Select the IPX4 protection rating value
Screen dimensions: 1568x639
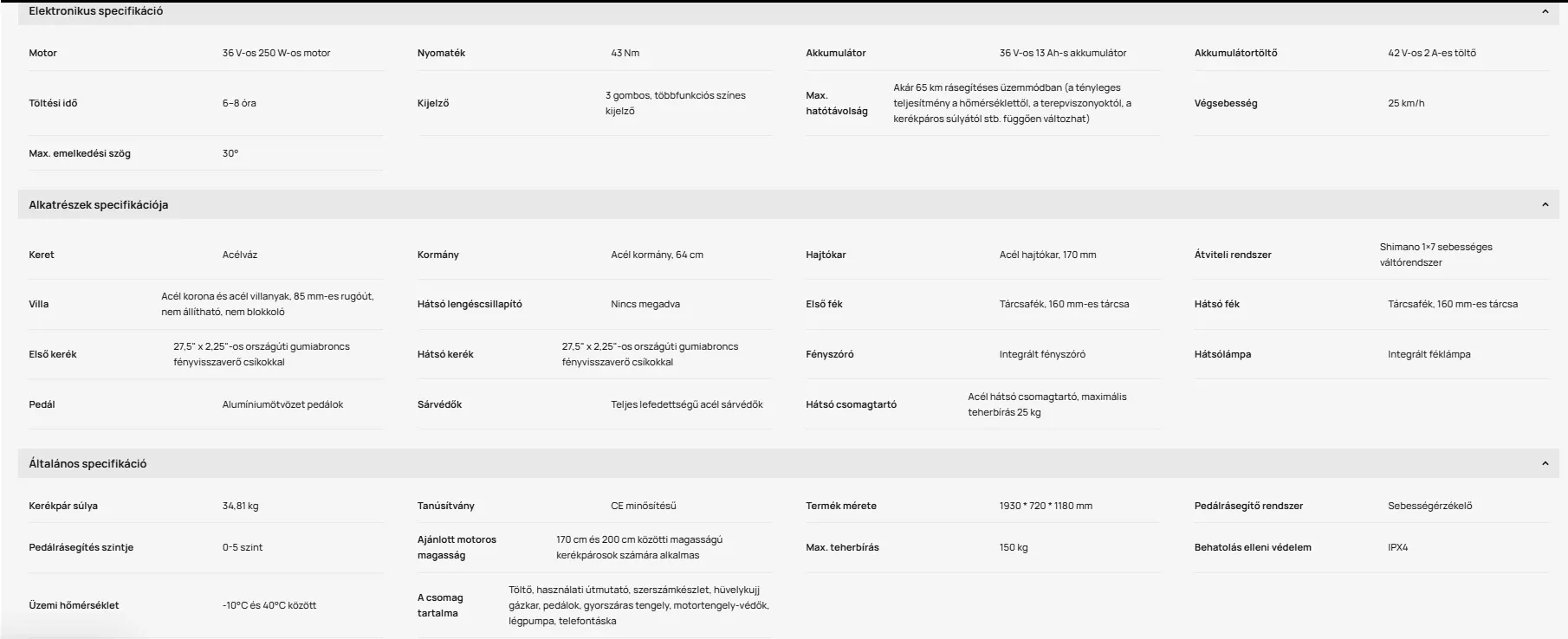click(x=1397, y=547)
